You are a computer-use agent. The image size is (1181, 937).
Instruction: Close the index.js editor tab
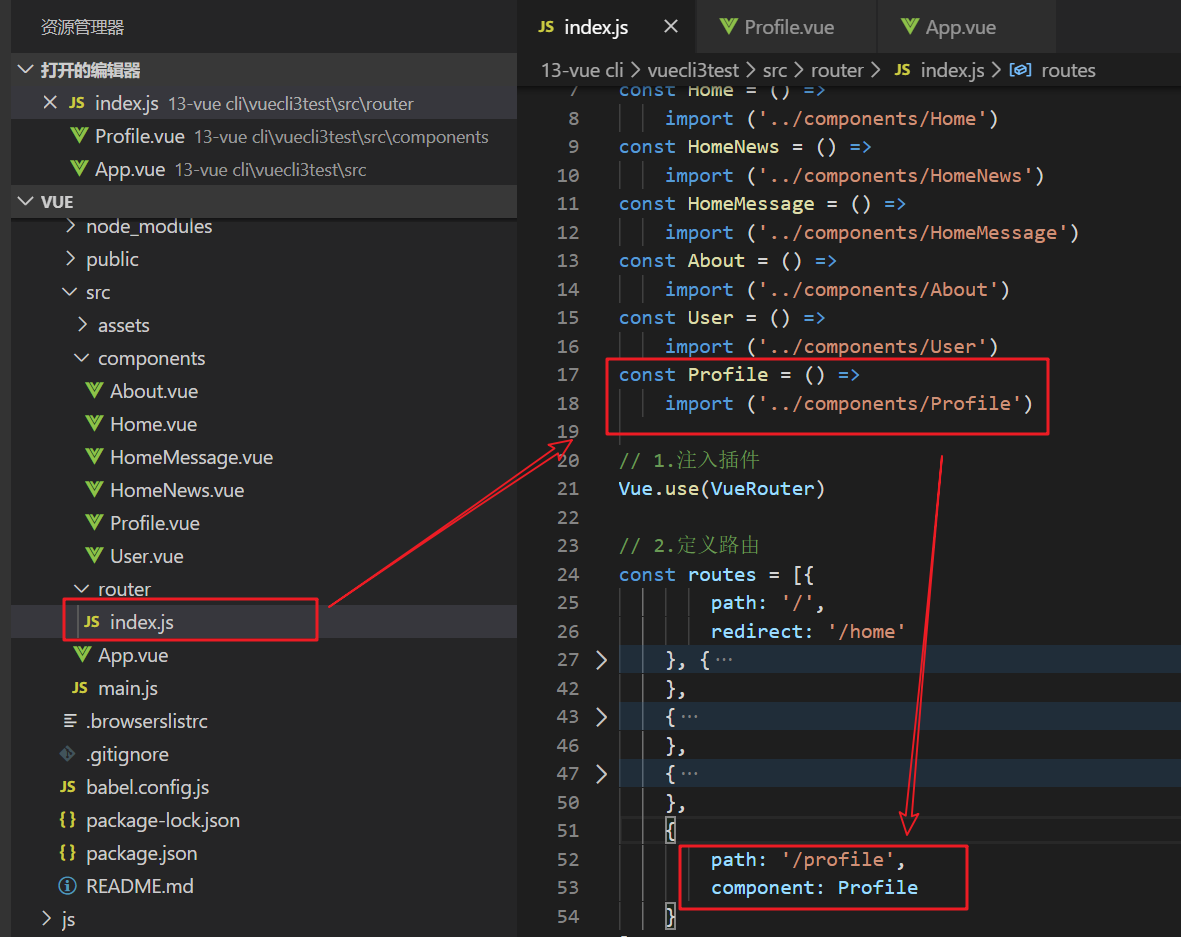[x=670, y=27]
